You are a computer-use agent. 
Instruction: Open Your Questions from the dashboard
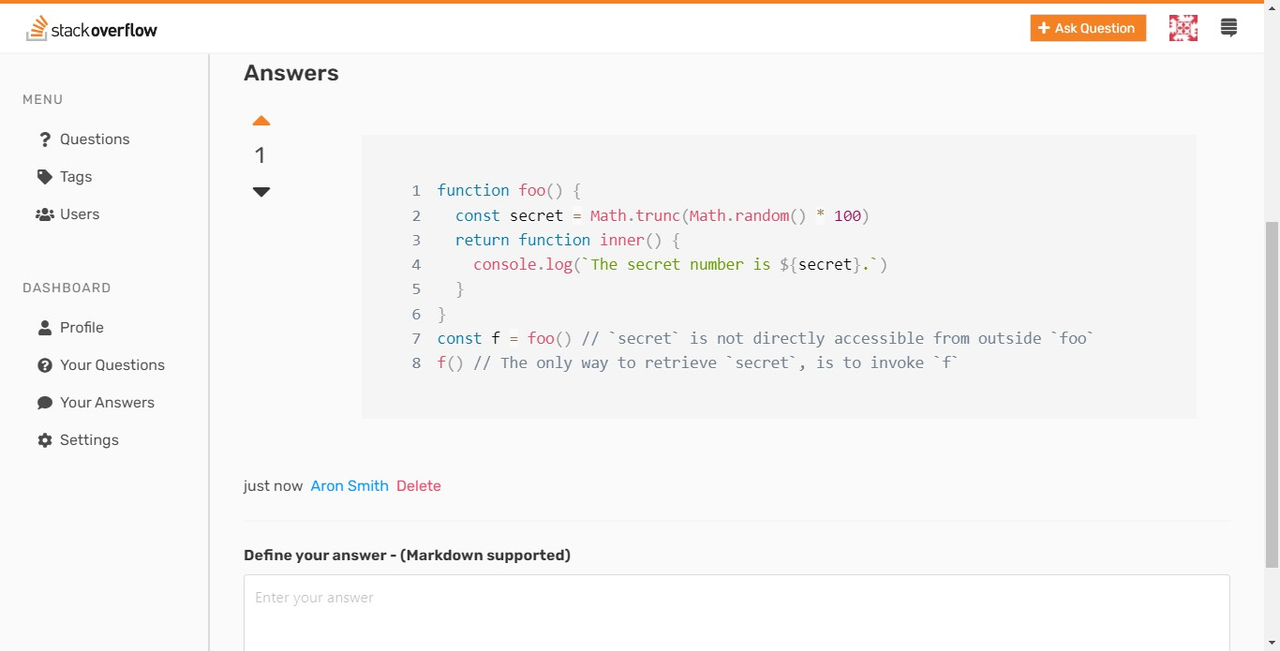pos(112,365)
